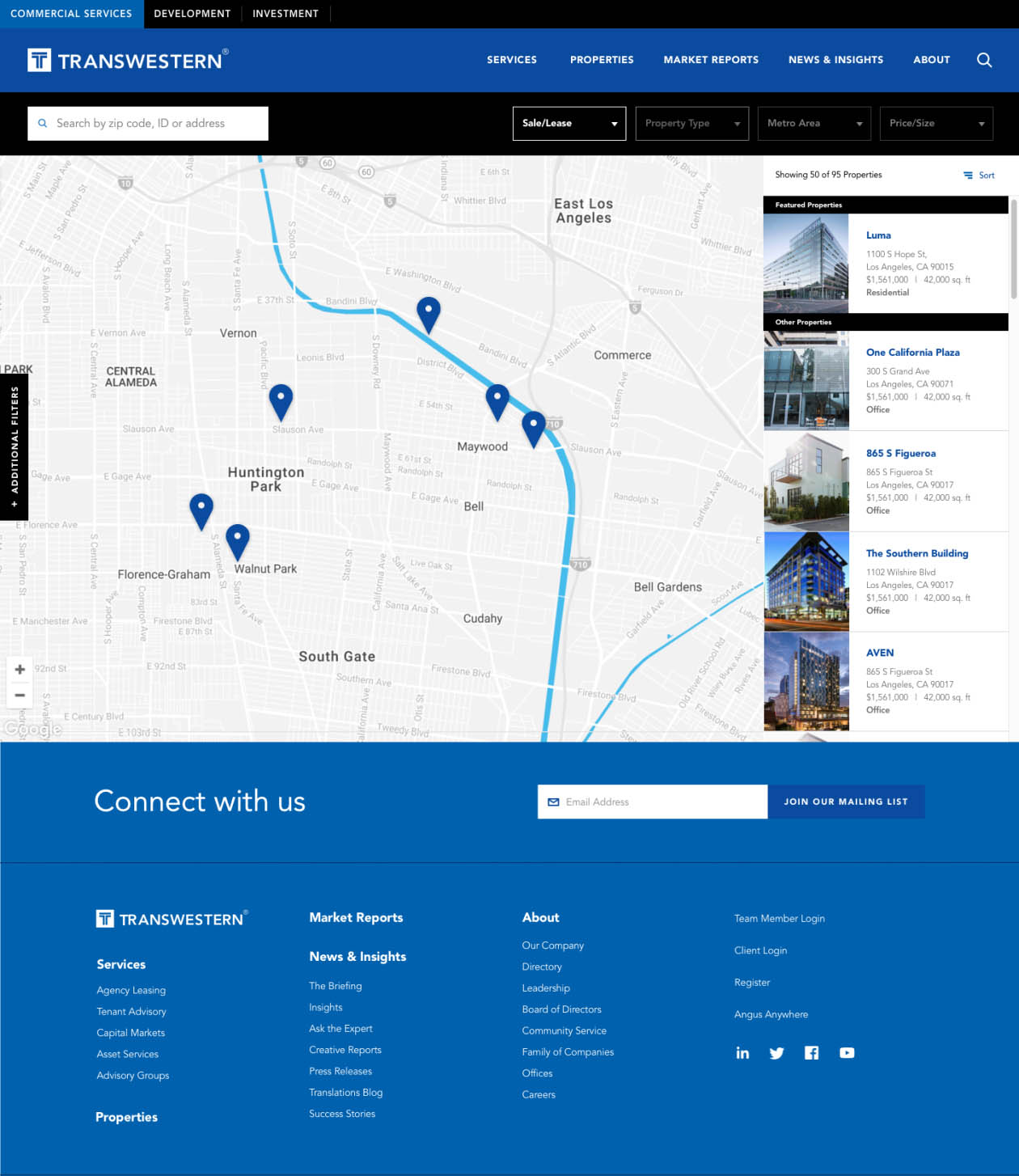
Task: Open the Client Login link
Action: [760, 950]
